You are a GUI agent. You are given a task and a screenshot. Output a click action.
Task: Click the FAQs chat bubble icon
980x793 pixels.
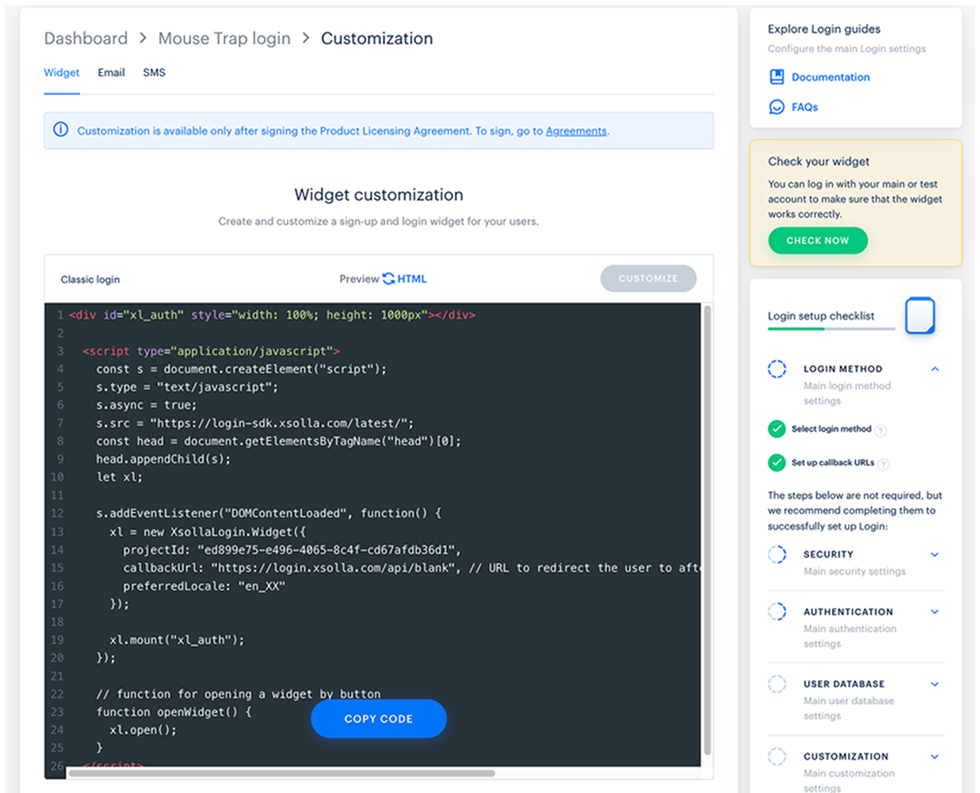(x=776, y=107)
